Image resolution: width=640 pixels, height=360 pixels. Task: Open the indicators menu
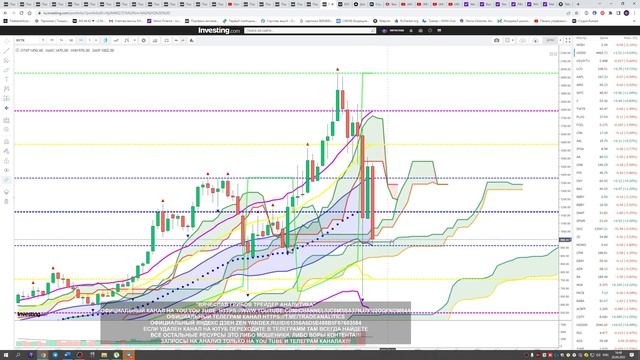(x=127, y=40)
